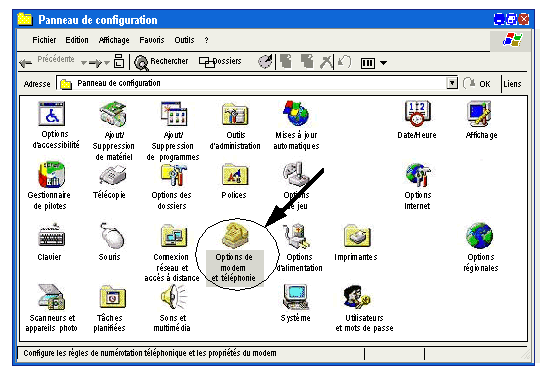Click the Rechercher toolbar button
Image resolution: width=552 pixels, height=372 pixels.
tap(162, 62)
